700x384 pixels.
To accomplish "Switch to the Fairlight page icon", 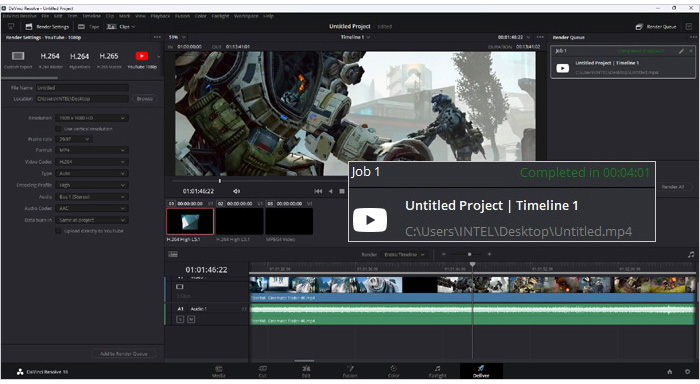I will [437, 371].
